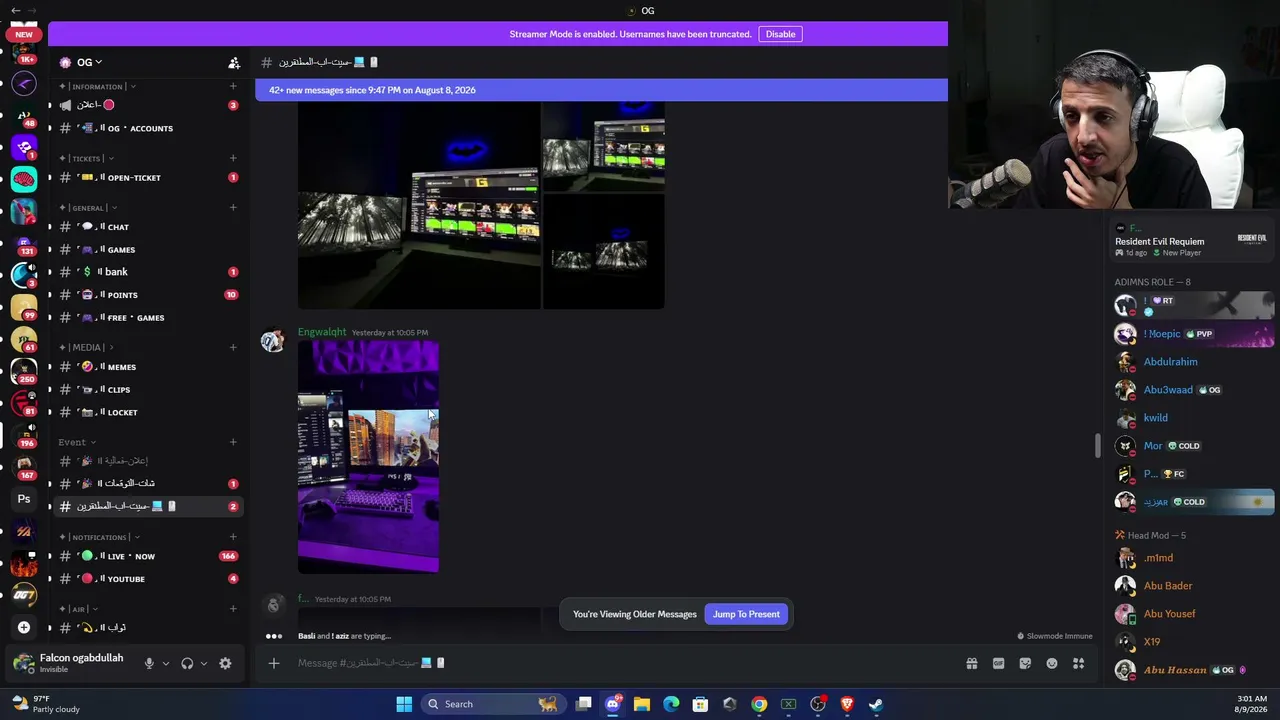Open the YOUTUBE channel
The image size is (1280, 720).
[x=148, y=579]
